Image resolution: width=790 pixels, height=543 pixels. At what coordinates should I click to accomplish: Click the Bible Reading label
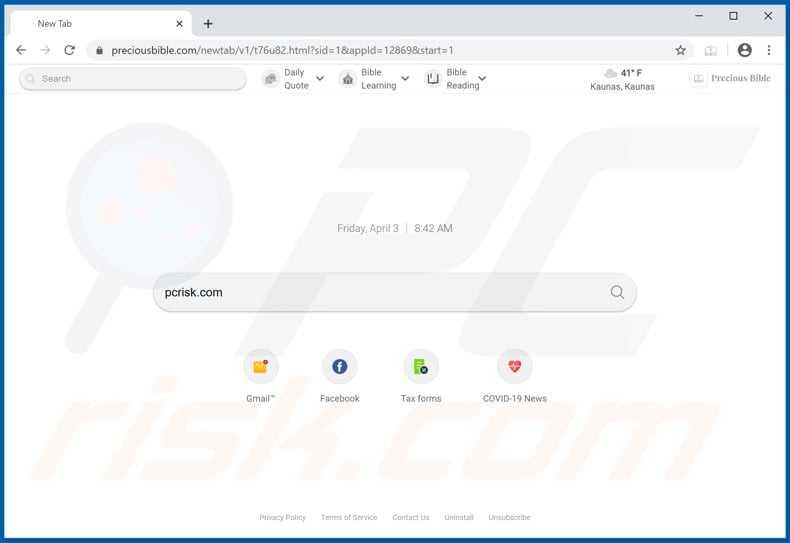click(463, 79)
